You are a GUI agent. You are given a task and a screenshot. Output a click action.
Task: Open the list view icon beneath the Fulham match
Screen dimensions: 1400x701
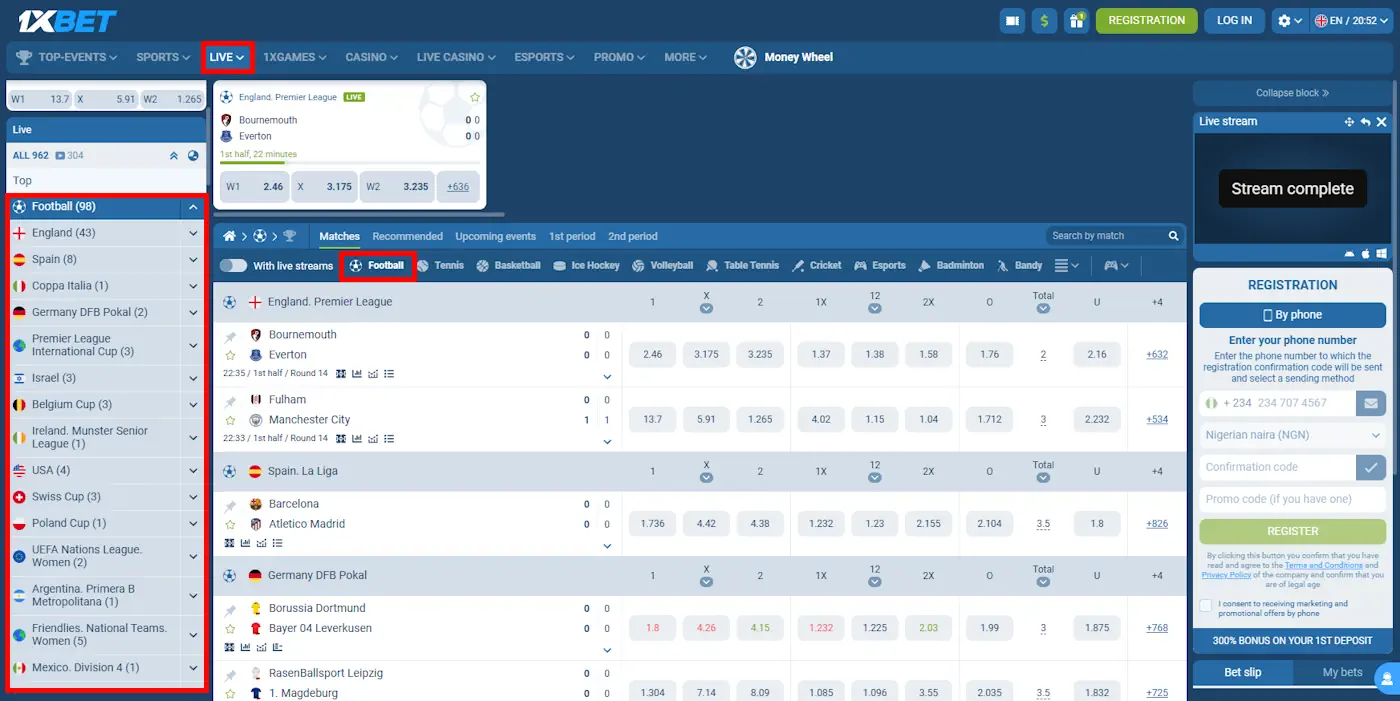(389, 438)
